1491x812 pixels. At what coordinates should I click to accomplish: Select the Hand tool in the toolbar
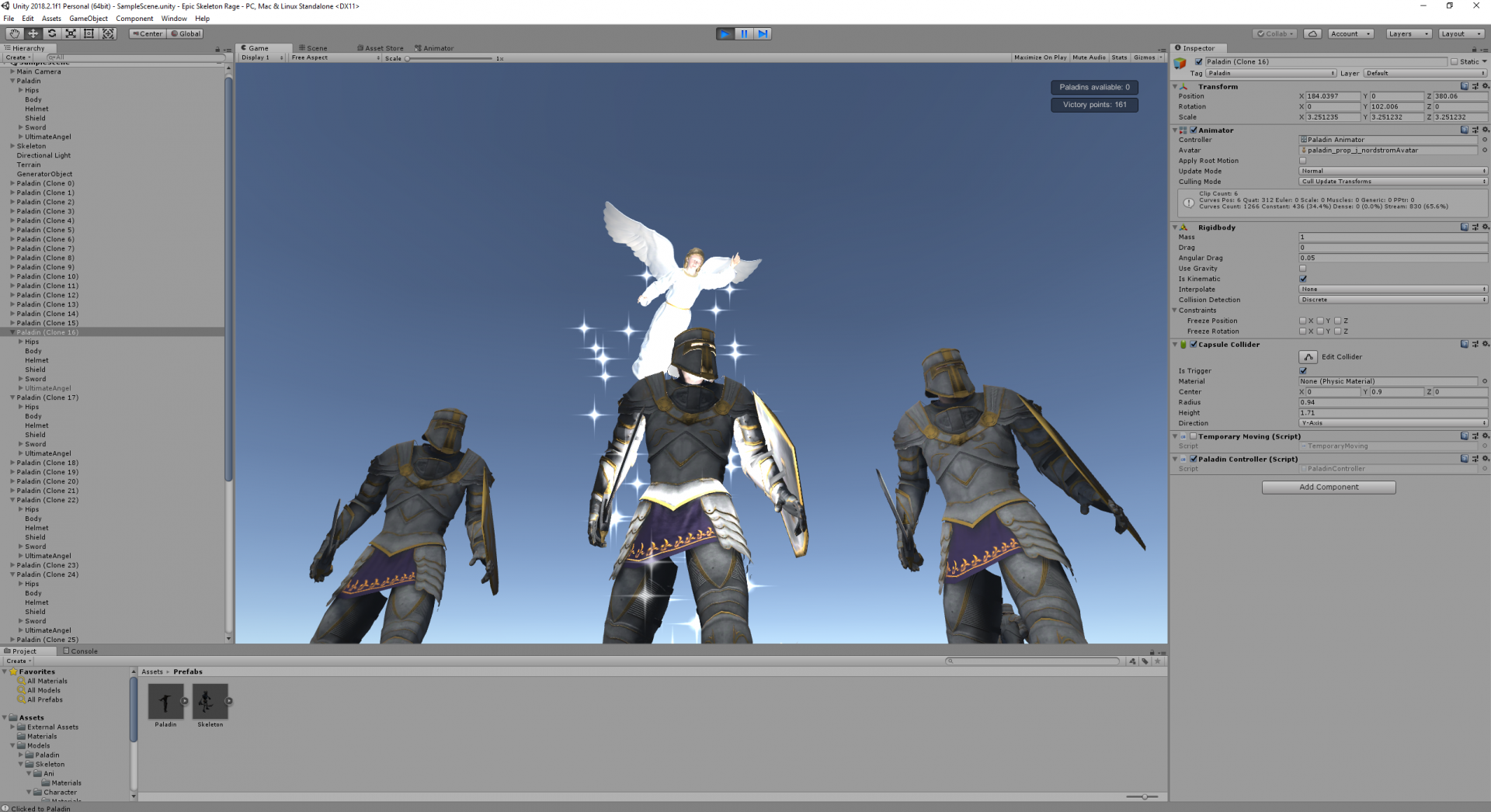pyautogui.click(x=13, y=33)
